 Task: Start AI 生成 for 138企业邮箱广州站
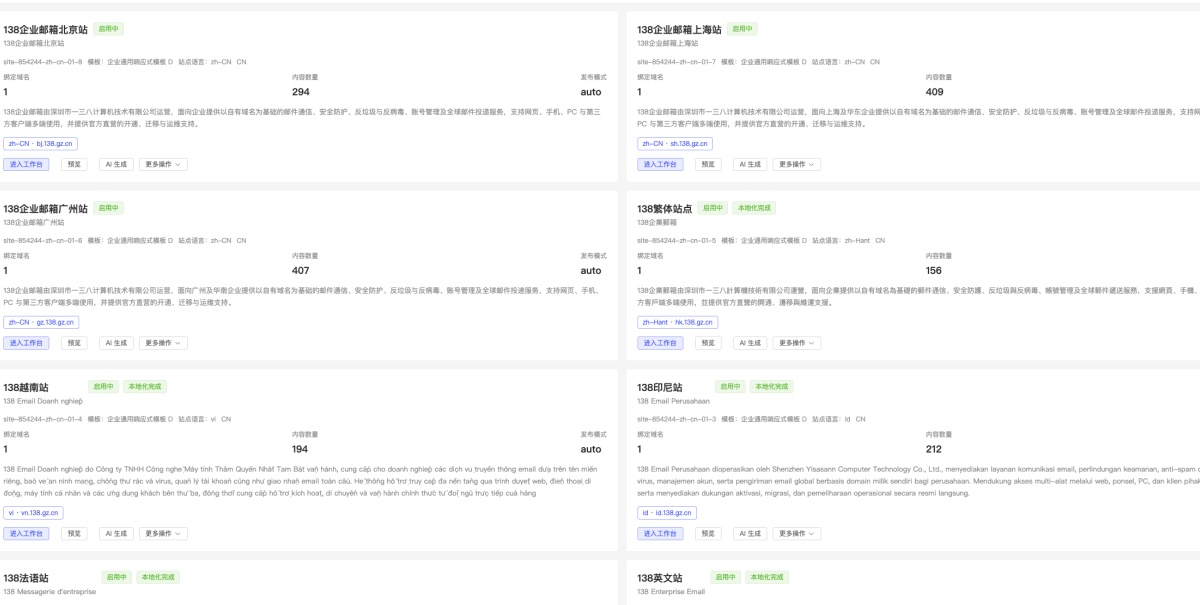(116, 343)
